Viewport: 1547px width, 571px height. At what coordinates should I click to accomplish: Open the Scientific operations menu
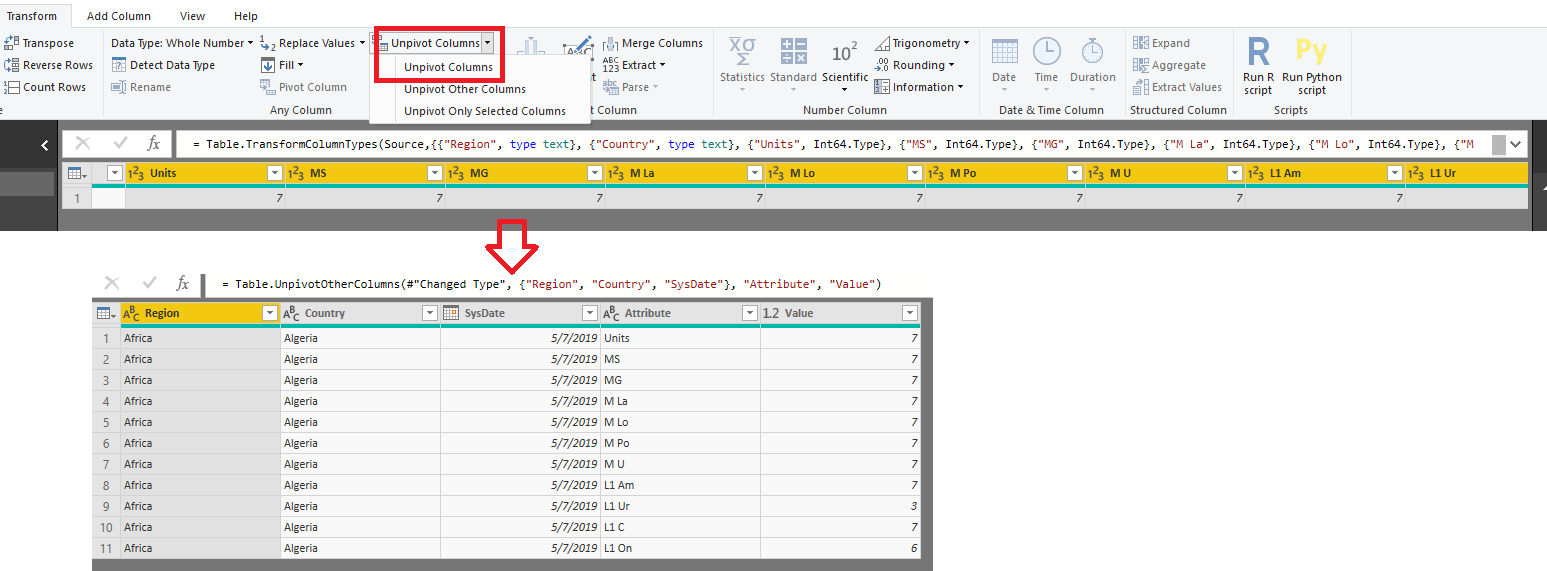pyautogui.click(x=845, y=63)
